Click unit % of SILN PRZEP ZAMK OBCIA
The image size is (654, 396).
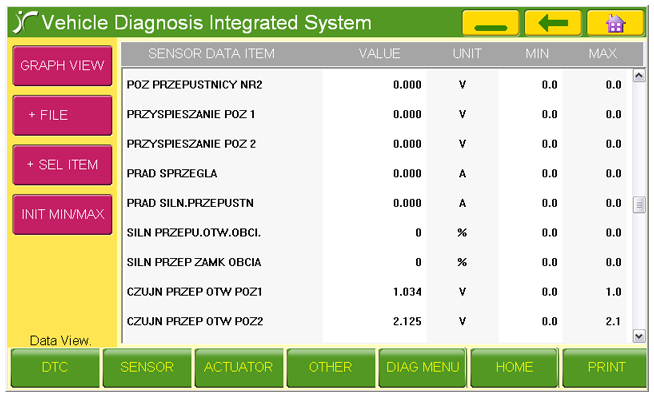coord(462,262)
